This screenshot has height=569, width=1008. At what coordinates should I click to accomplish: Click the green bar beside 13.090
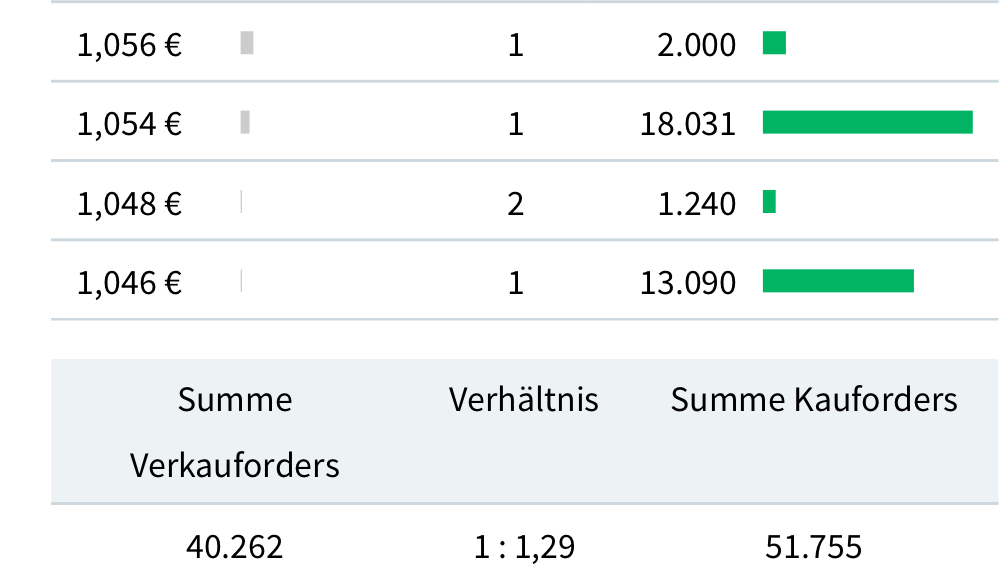pos(838,281)
